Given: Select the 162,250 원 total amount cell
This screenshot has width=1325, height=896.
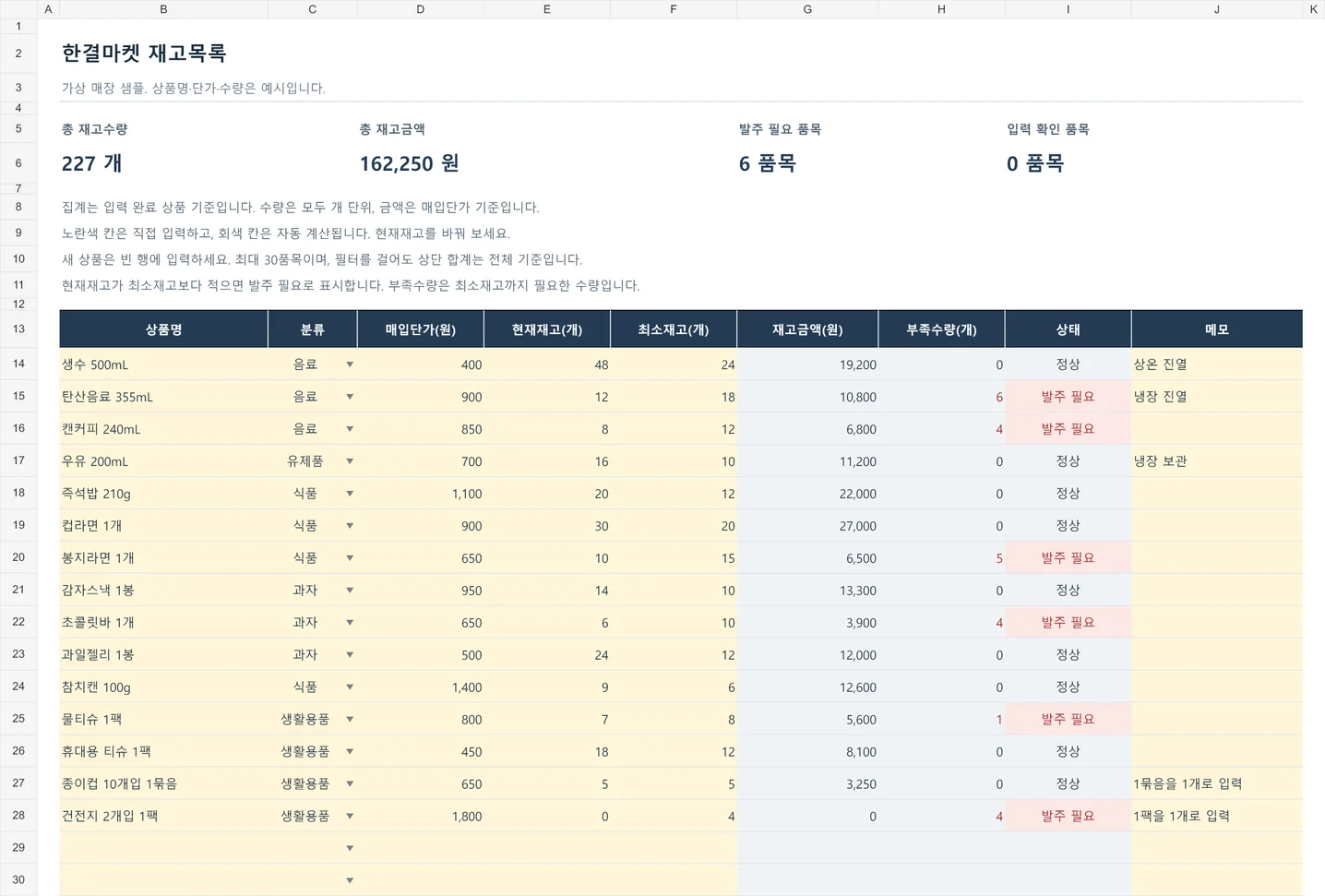Looking at the screenshot, I should (x=410, y=163).
